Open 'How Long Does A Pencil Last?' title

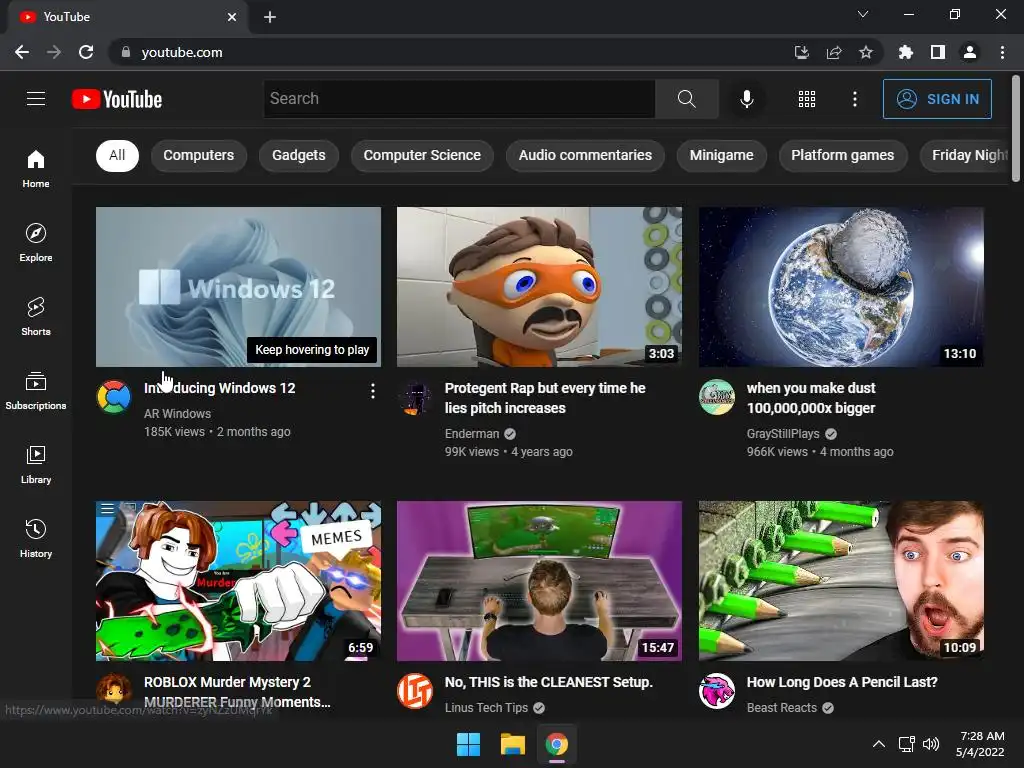coord(842,682)
